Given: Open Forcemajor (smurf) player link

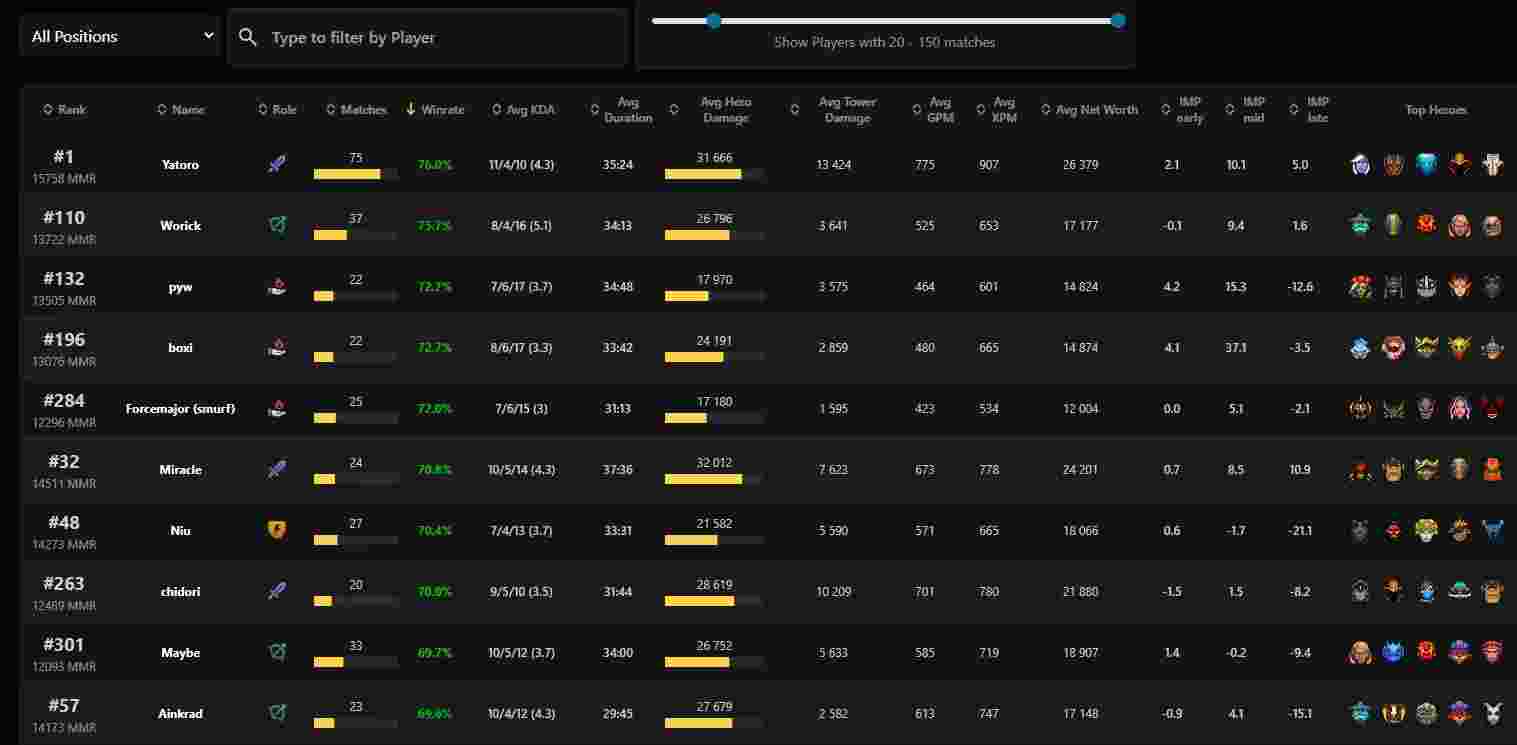Looking at the screenshot, I should (x=180, y=409).
